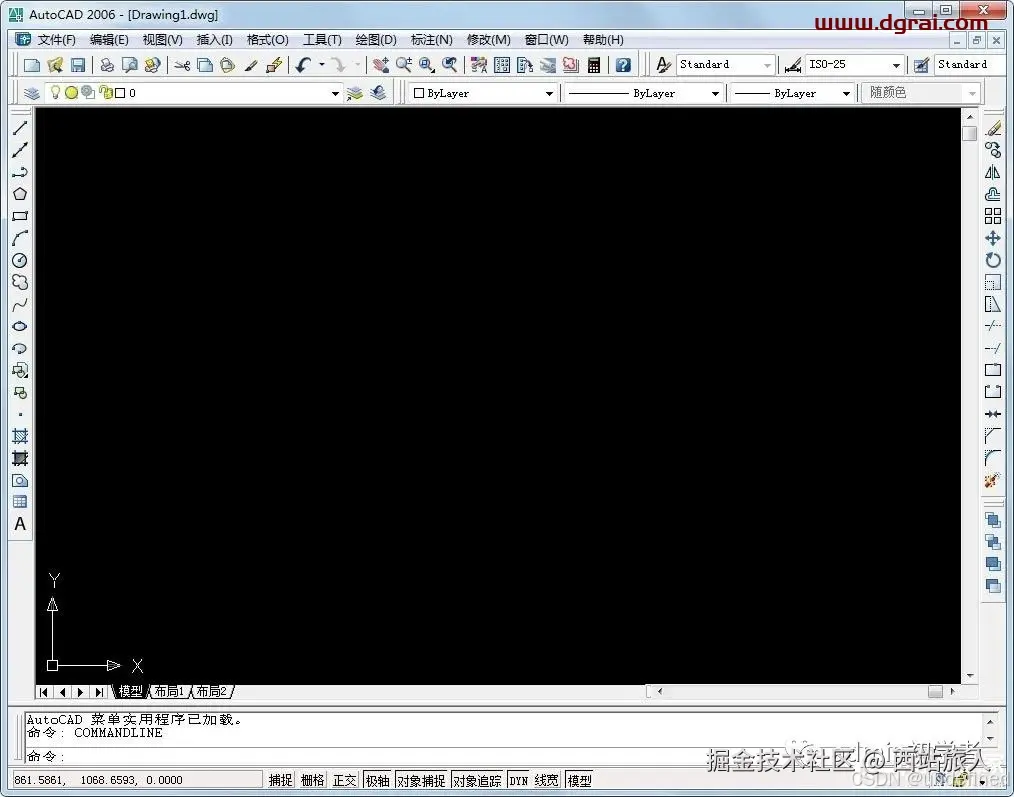Select the Mirror tool
1014x797 pixels.
tap(992, 171)
